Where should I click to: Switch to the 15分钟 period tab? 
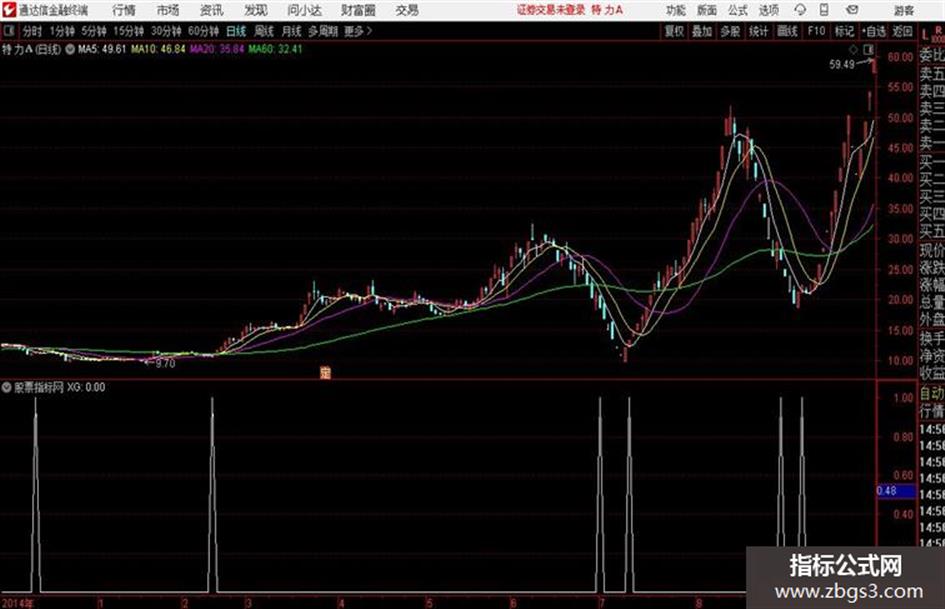[129, 31]
